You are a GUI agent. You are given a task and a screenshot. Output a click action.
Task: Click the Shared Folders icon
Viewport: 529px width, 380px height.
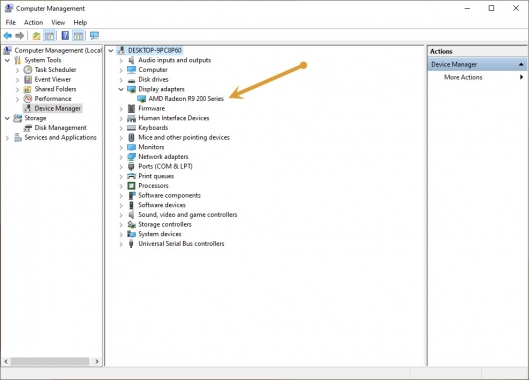click(x=28, y=89)
